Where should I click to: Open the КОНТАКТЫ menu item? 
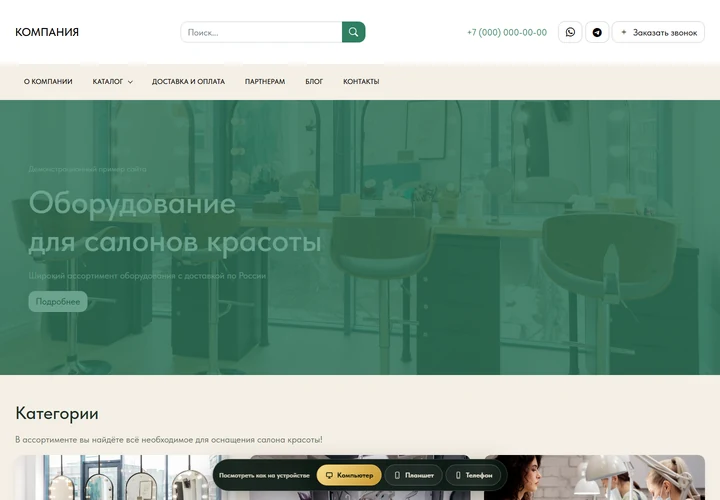361,81
